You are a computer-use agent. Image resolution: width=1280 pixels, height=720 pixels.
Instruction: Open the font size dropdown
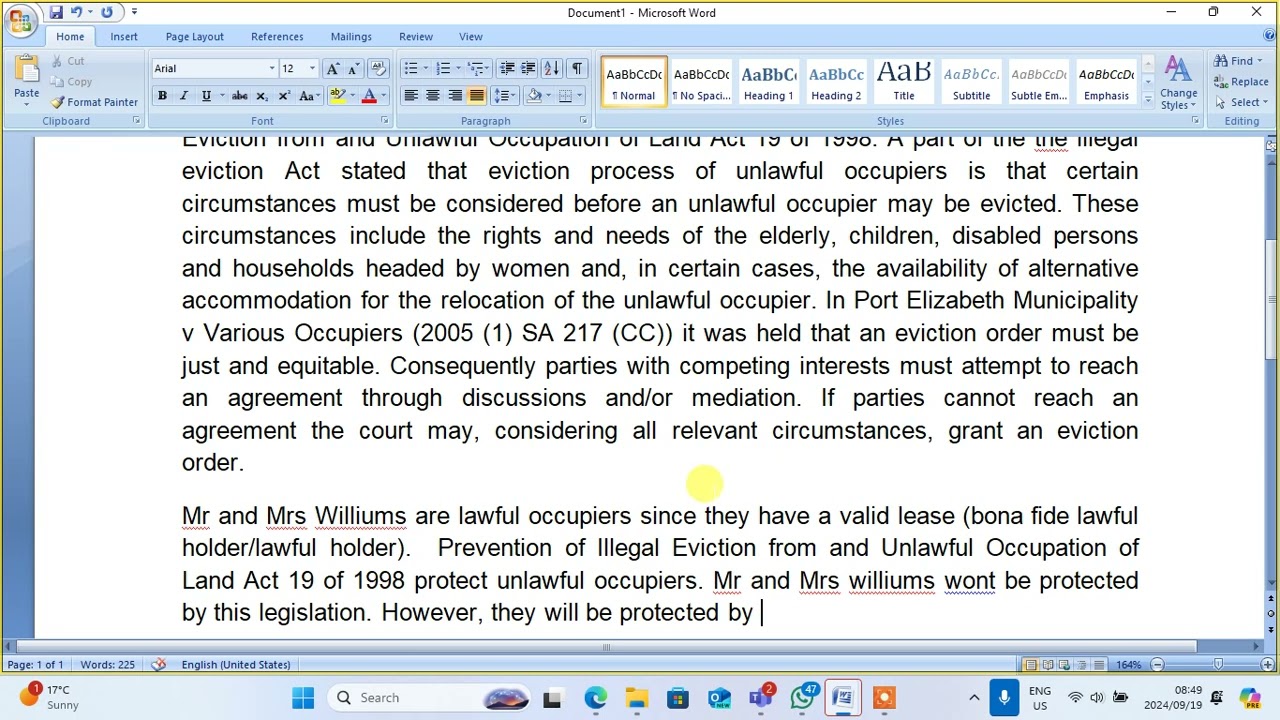312,68
